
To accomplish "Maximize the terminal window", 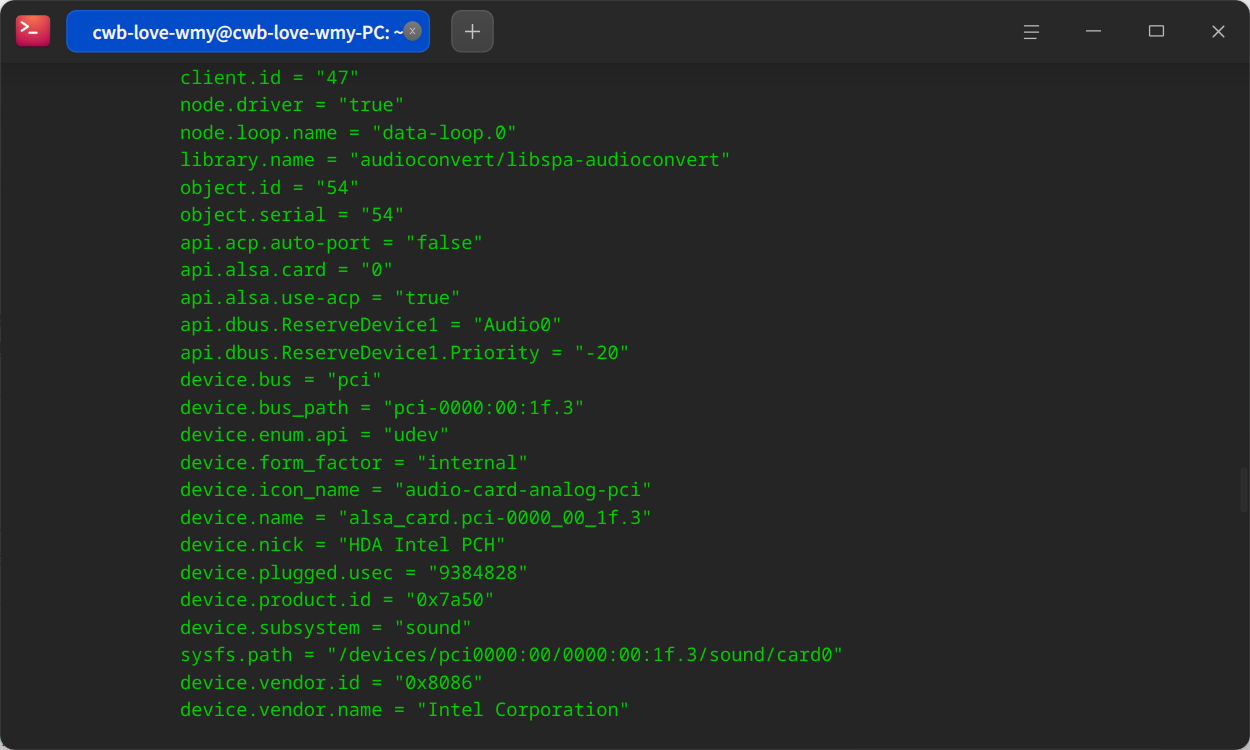I will tap(1156, 31).
